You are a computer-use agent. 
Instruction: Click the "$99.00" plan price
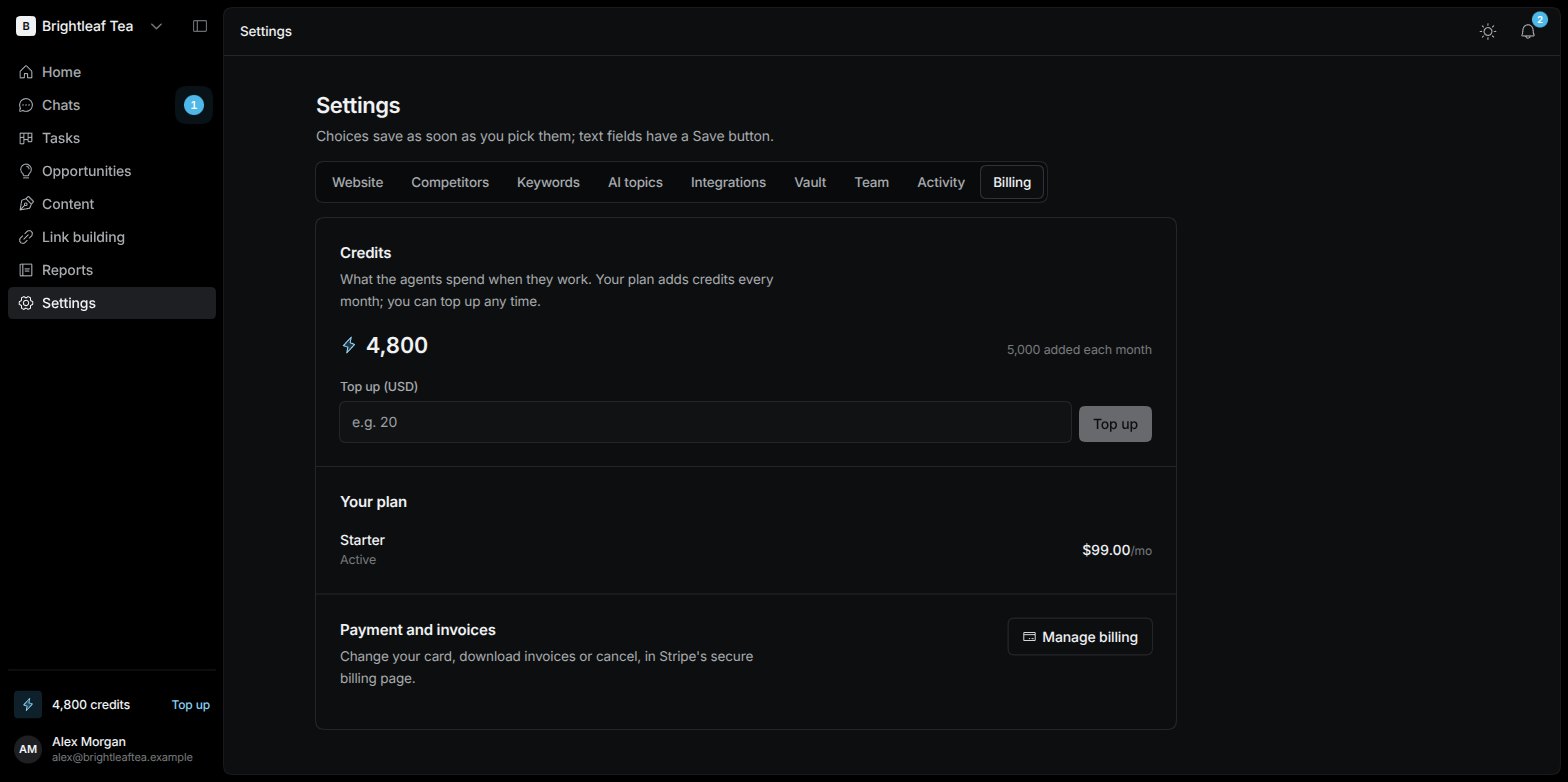point(1106,550)
